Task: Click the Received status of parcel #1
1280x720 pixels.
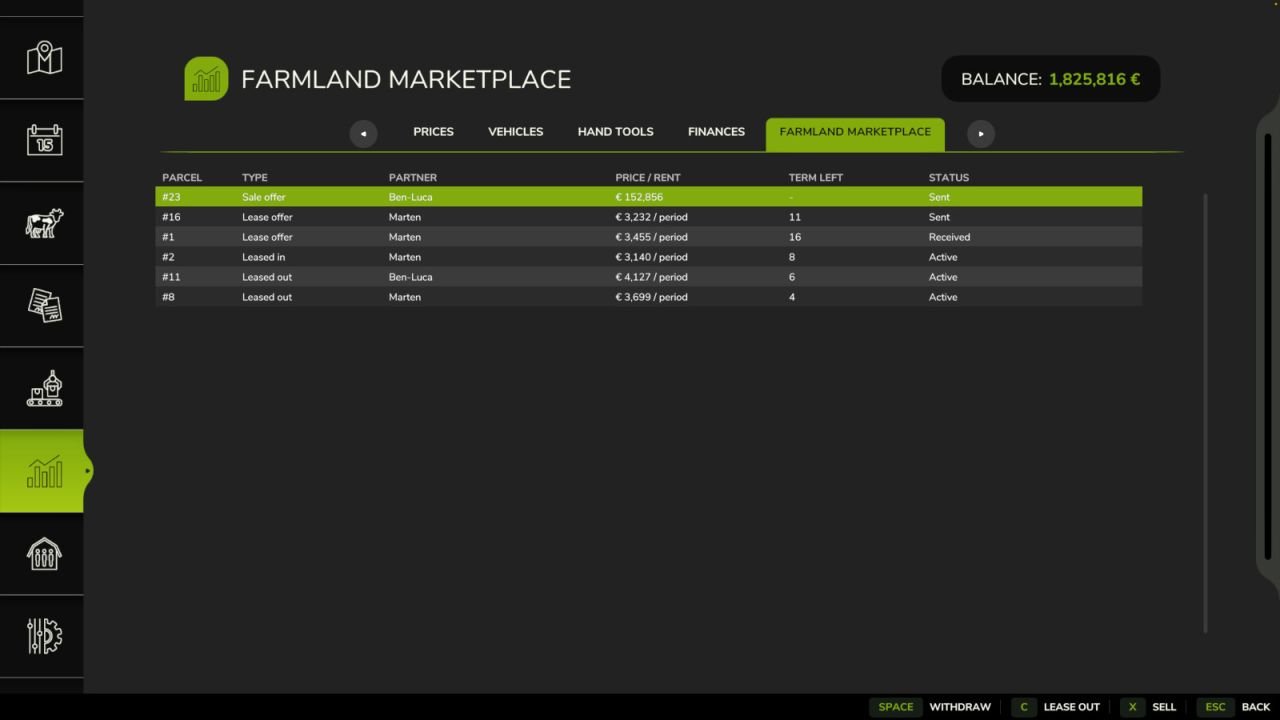Action: [949, 237]
